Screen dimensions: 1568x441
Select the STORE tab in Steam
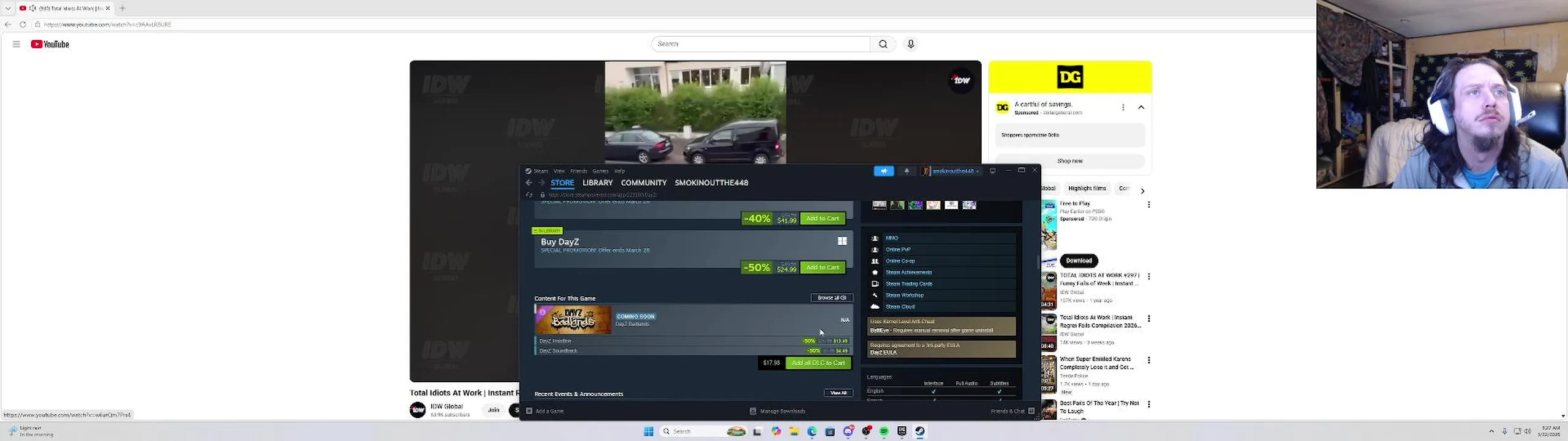point(562,183)
